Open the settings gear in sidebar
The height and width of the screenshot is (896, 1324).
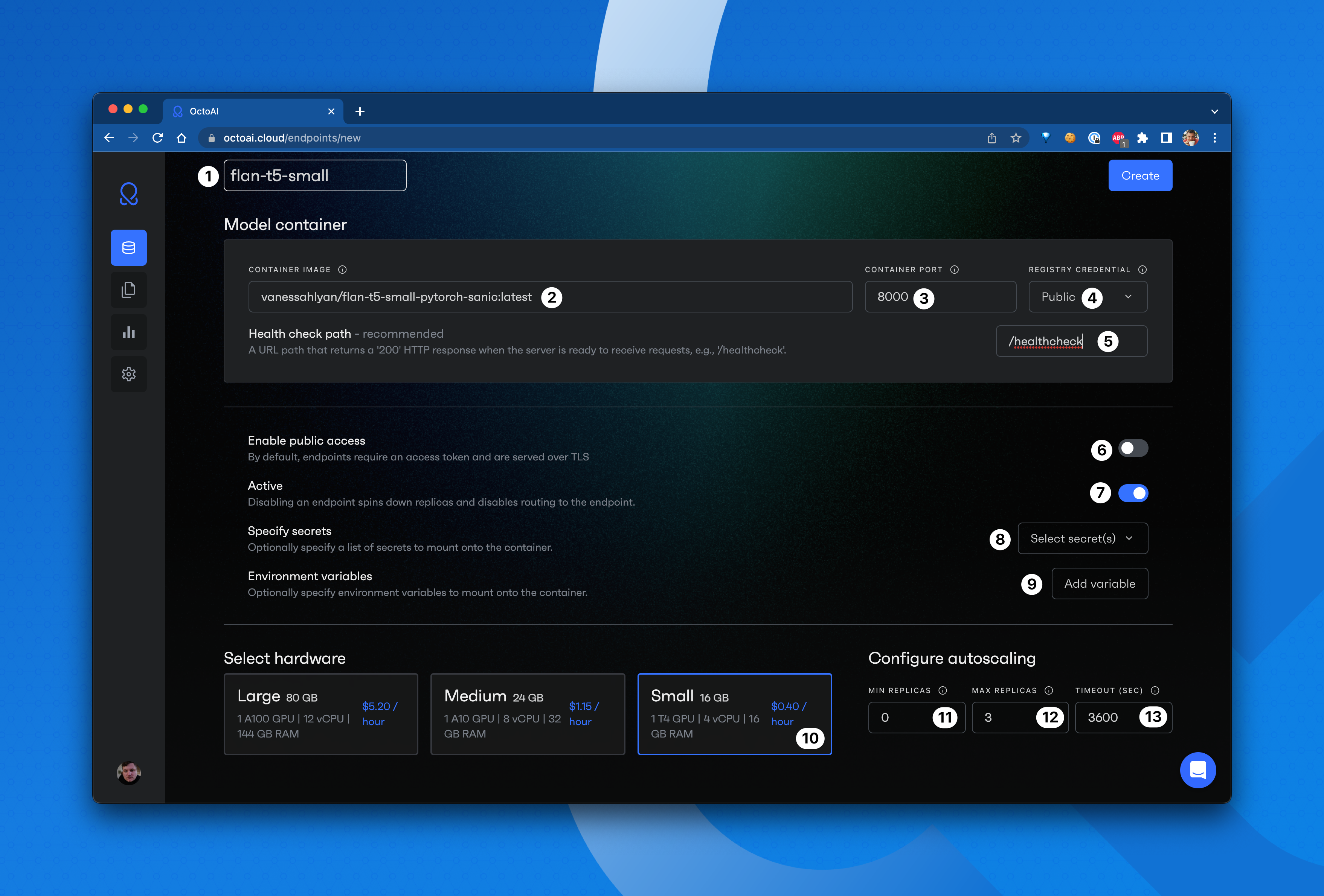[x=129, y=374]
